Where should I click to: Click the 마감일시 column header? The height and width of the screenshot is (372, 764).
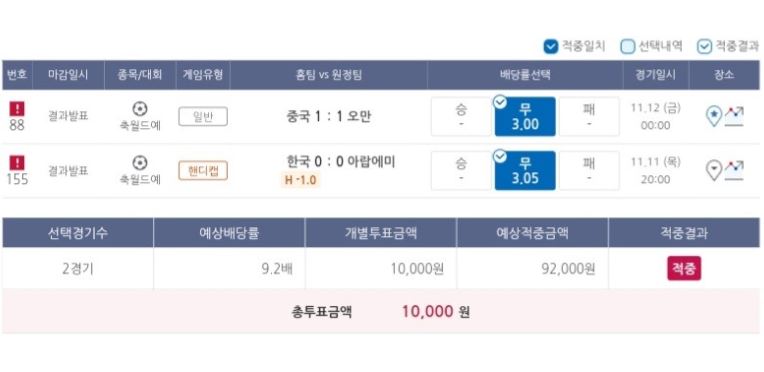pyautogui.click(x=68, y=75)
